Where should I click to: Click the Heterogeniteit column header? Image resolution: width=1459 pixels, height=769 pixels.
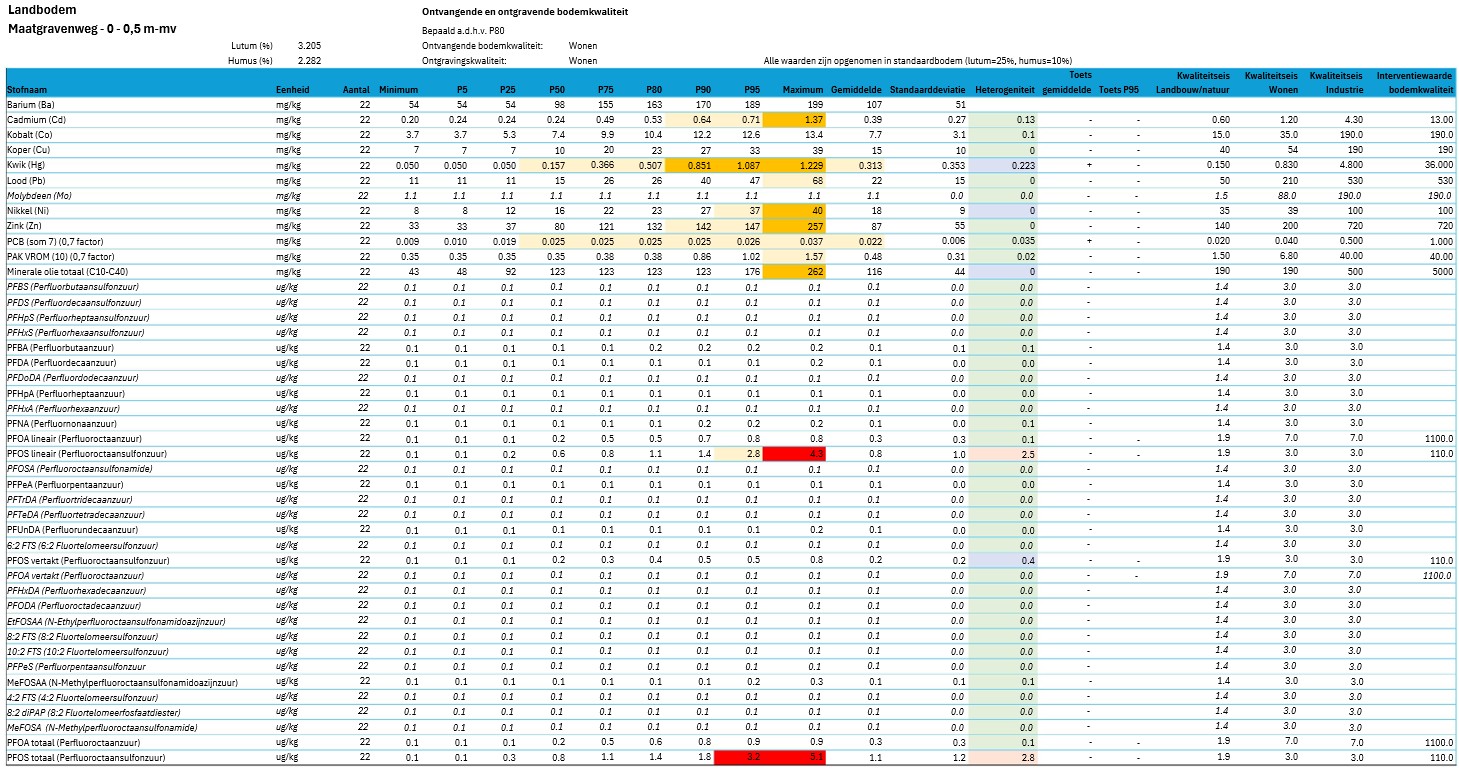[x=1005, y=90]
